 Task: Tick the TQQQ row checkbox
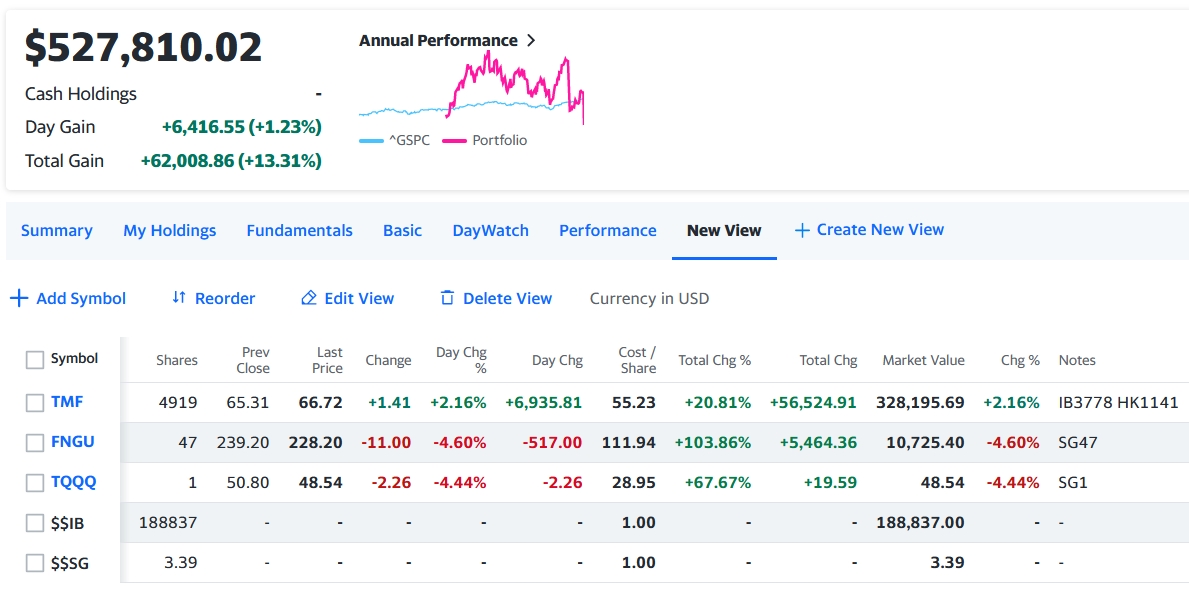35,482
